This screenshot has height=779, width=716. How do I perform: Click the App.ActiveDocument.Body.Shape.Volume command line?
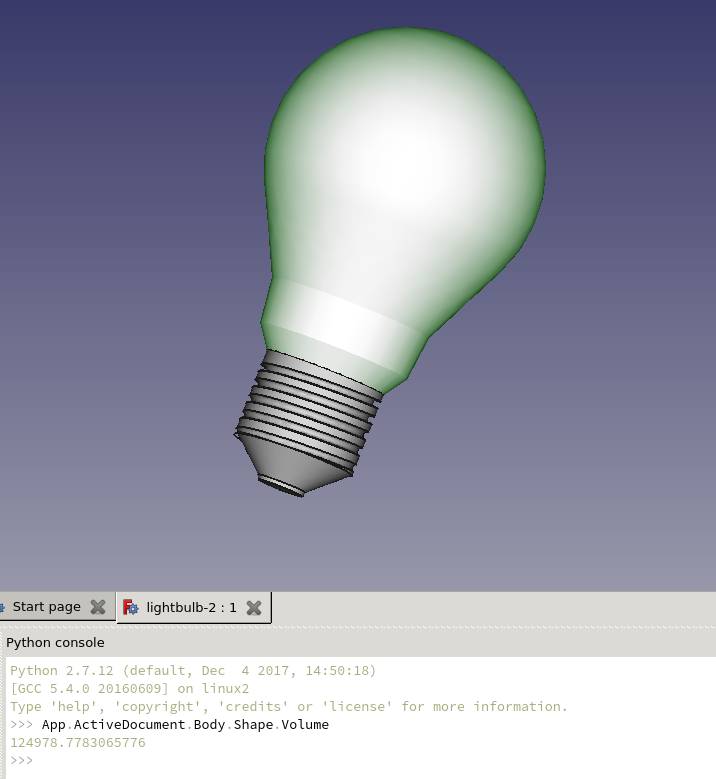[185, 724]
